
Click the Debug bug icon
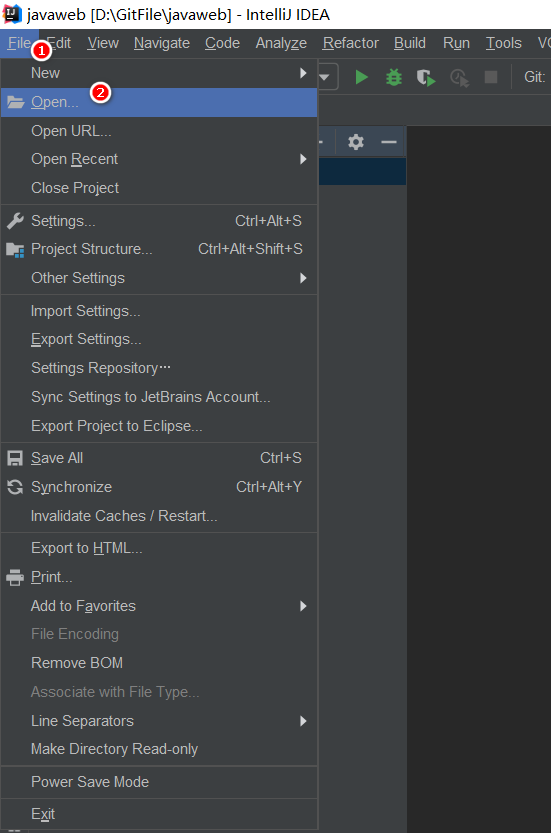394,78
